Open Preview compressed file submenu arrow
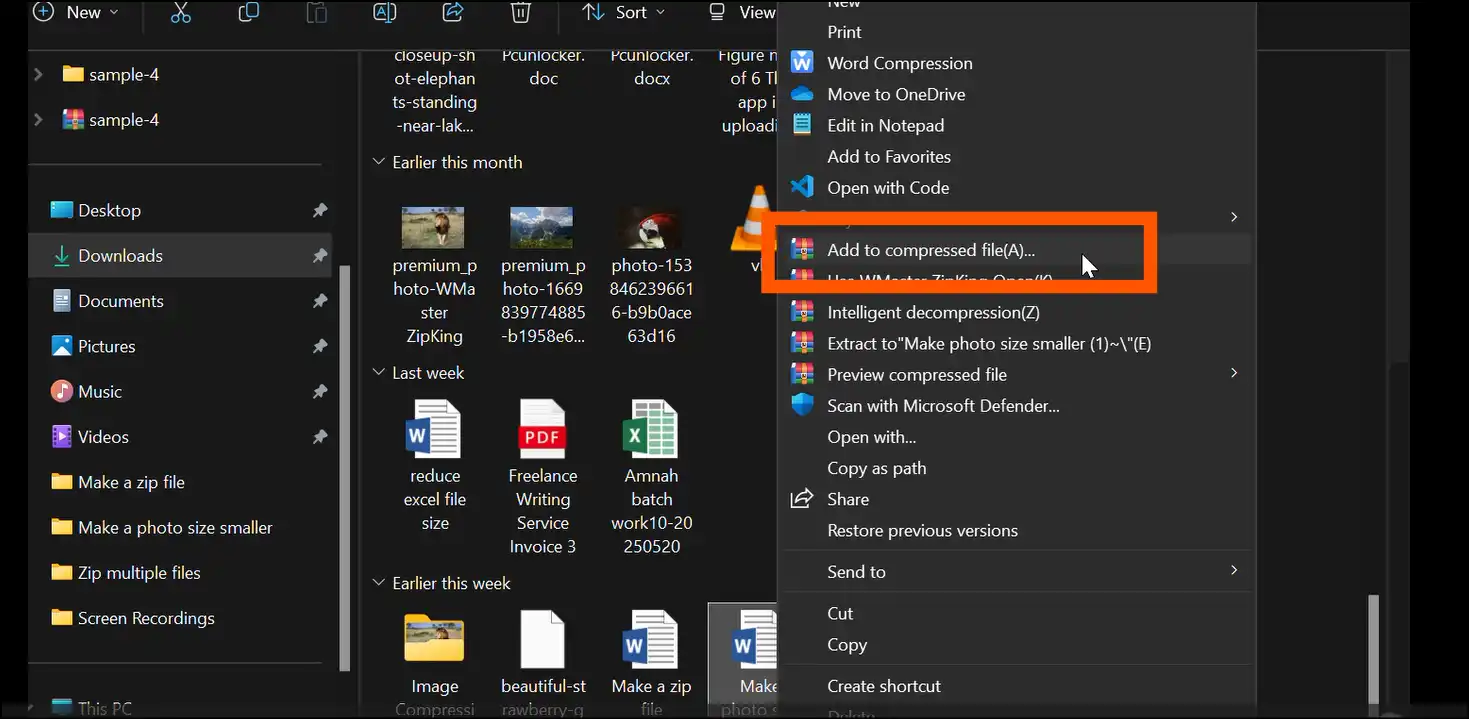The width and height of the screenshot is (1469, 719). (x=1234, y=373)
